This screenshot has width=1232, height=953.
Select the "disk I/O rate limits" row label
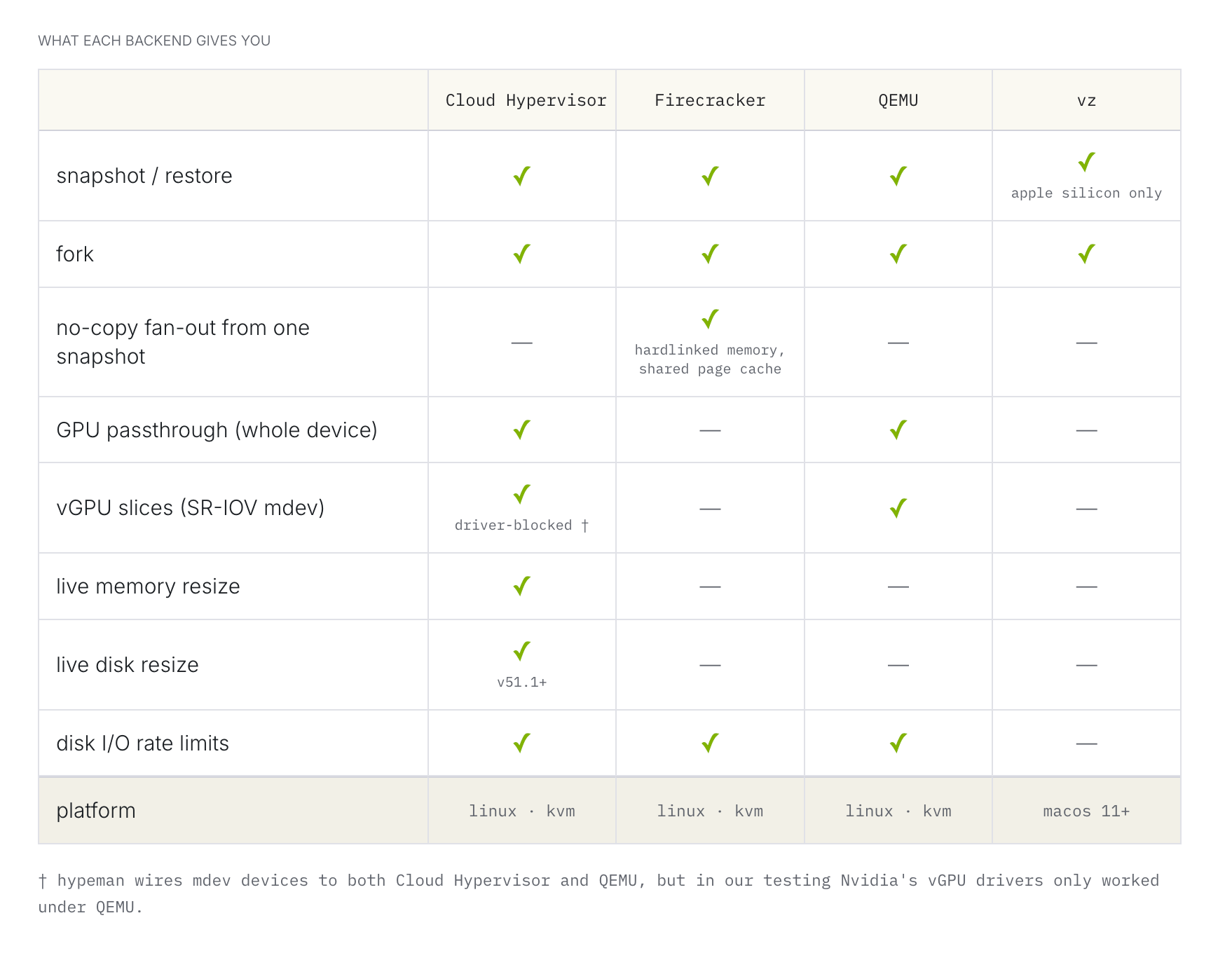143,743
